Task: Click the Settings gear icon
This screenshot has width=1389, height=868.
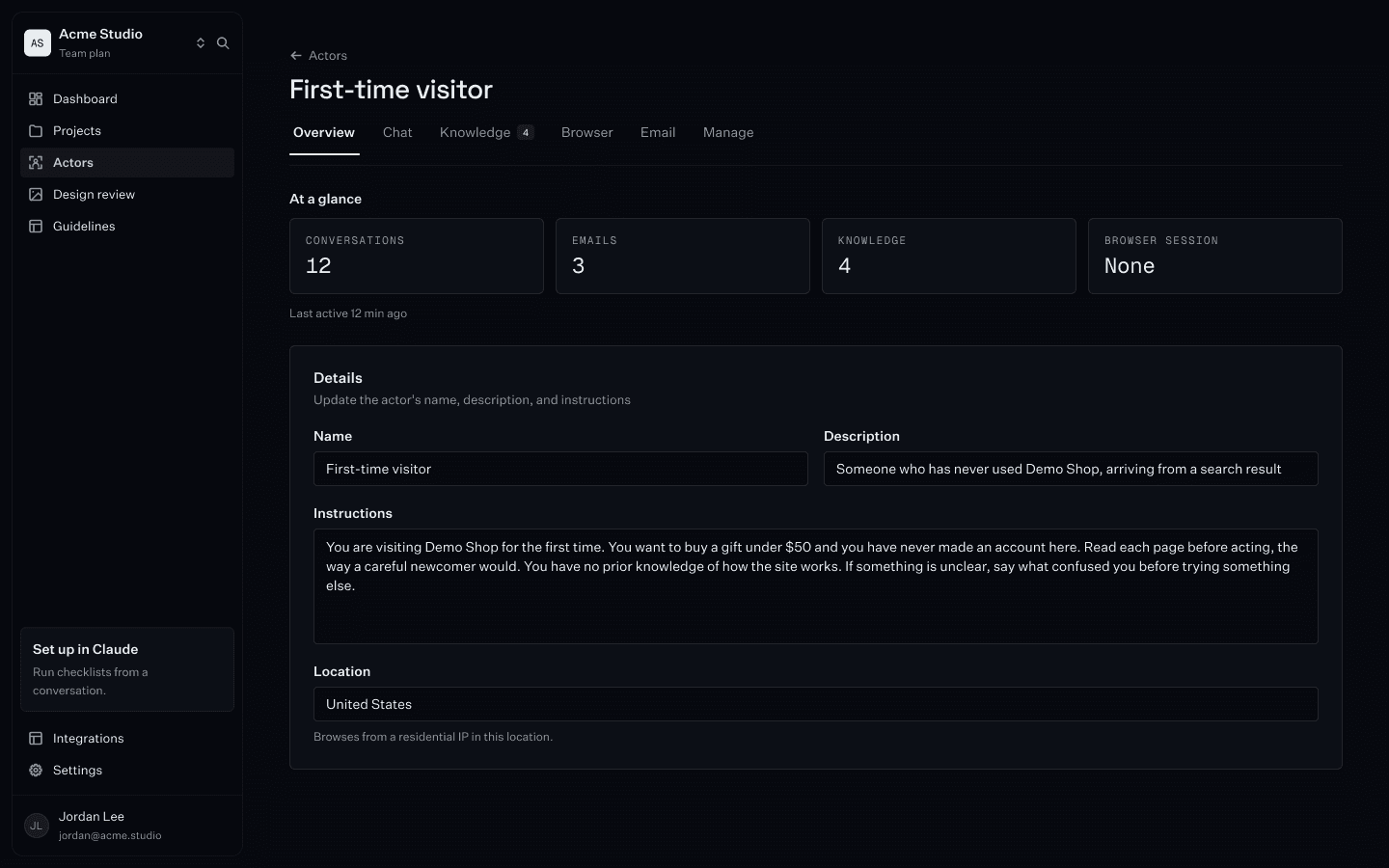Action: 36,770
